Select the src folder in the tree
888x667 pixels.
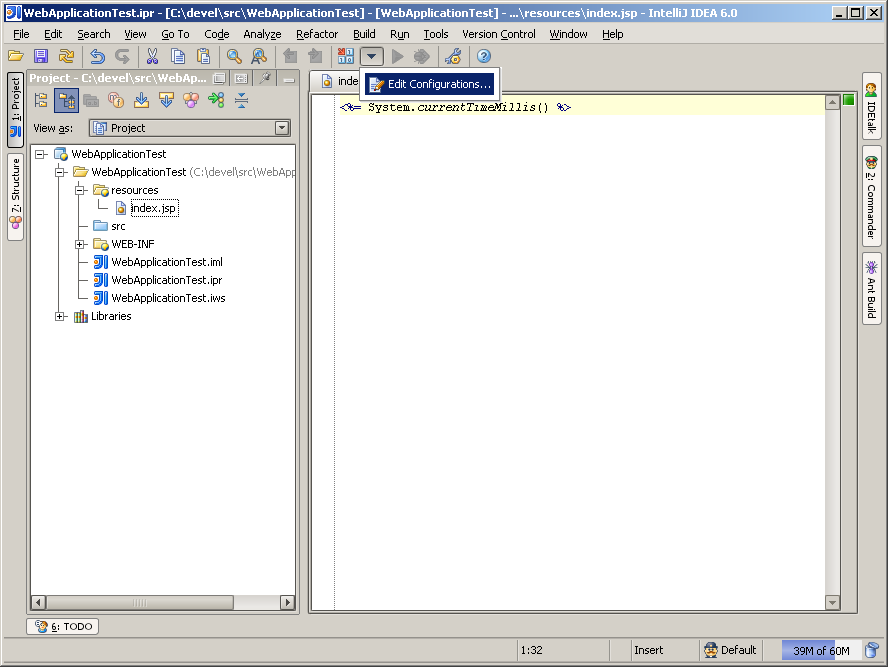[x=118, y=226]
